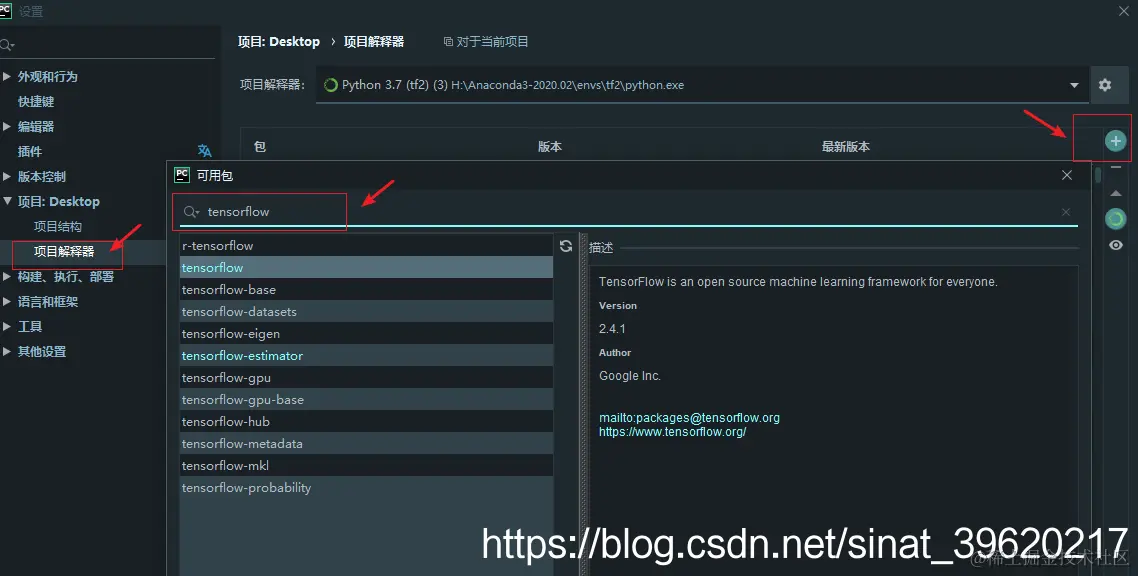Open 项目解释器 settings page
This screenshot has width=1138, height=576.
point(64,252)
